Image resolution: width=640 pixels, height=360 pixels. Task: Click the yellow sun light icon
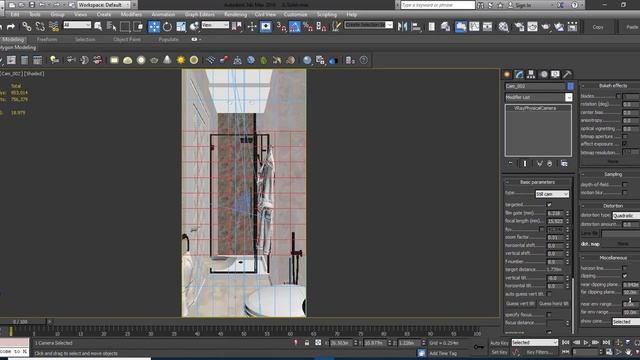(x=180, y=60)
